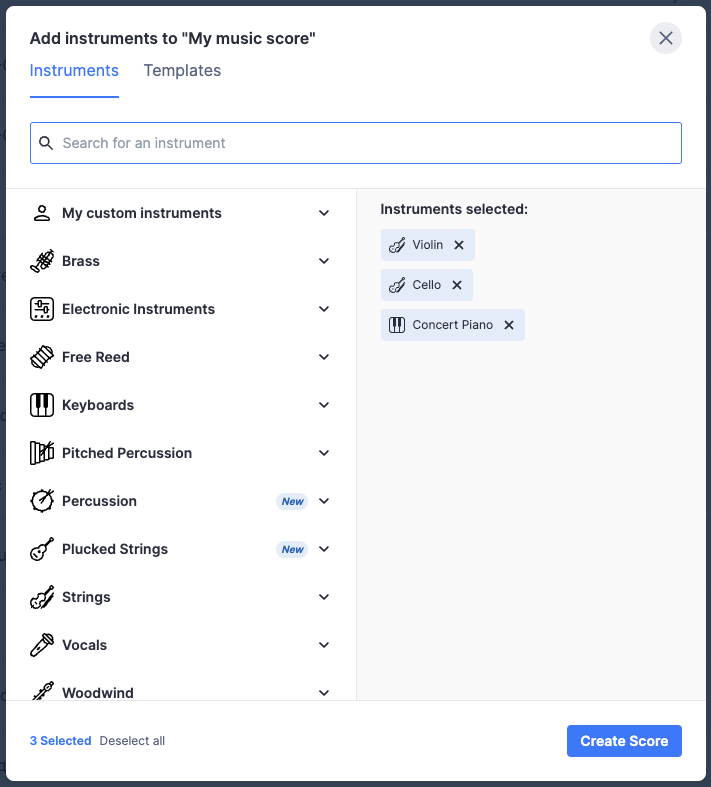Click the Vocals microphone icon
Screen dimensions: 711x787
42,645
